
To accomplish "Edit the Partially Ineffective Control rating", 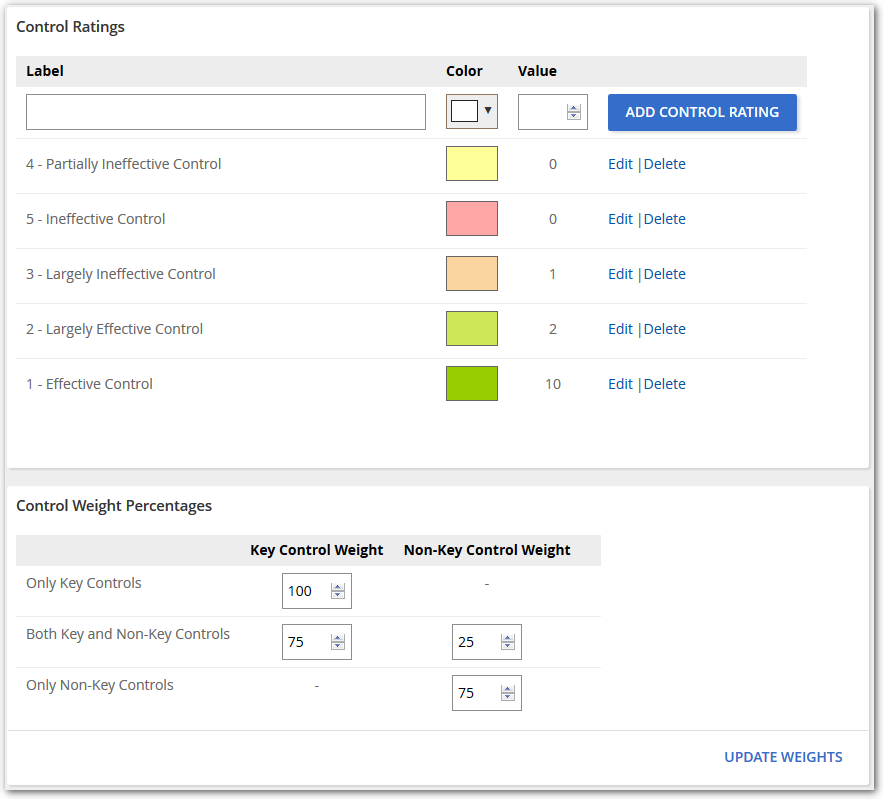I will (x=620, y=164).
